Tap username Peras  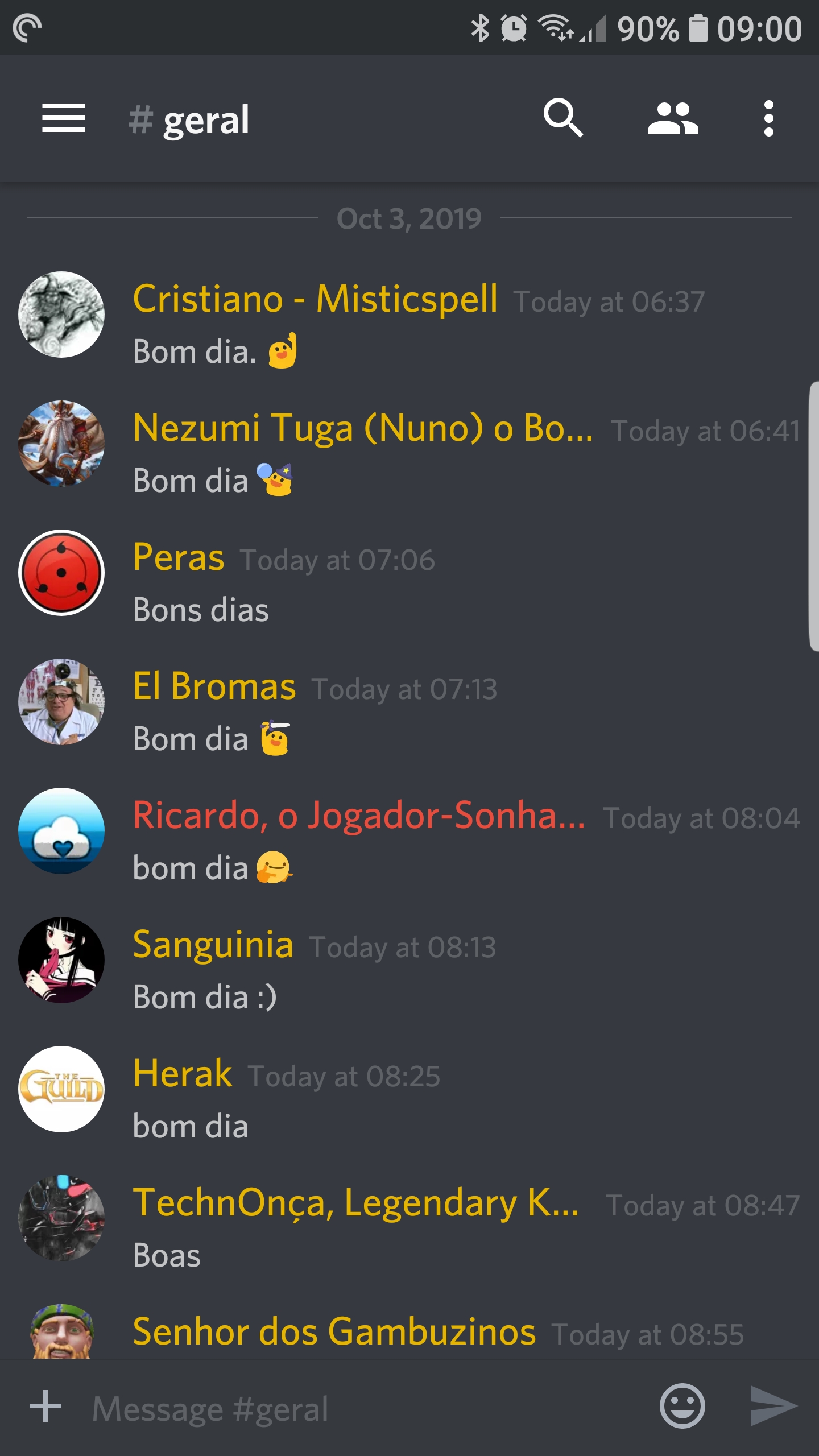(x=179, y=557)
